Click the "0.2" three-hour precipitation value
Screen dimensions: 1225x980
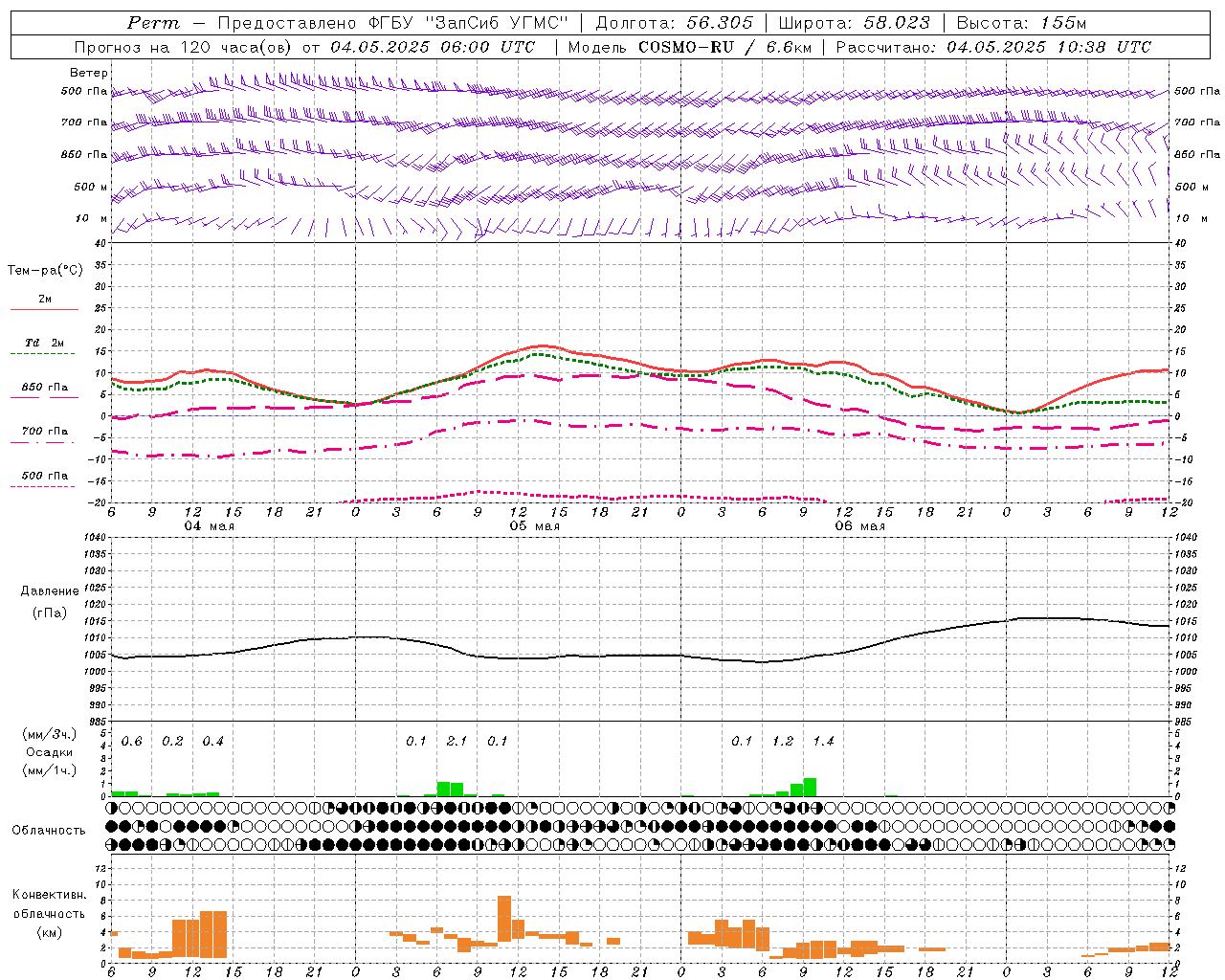click(x=172, y=742)
